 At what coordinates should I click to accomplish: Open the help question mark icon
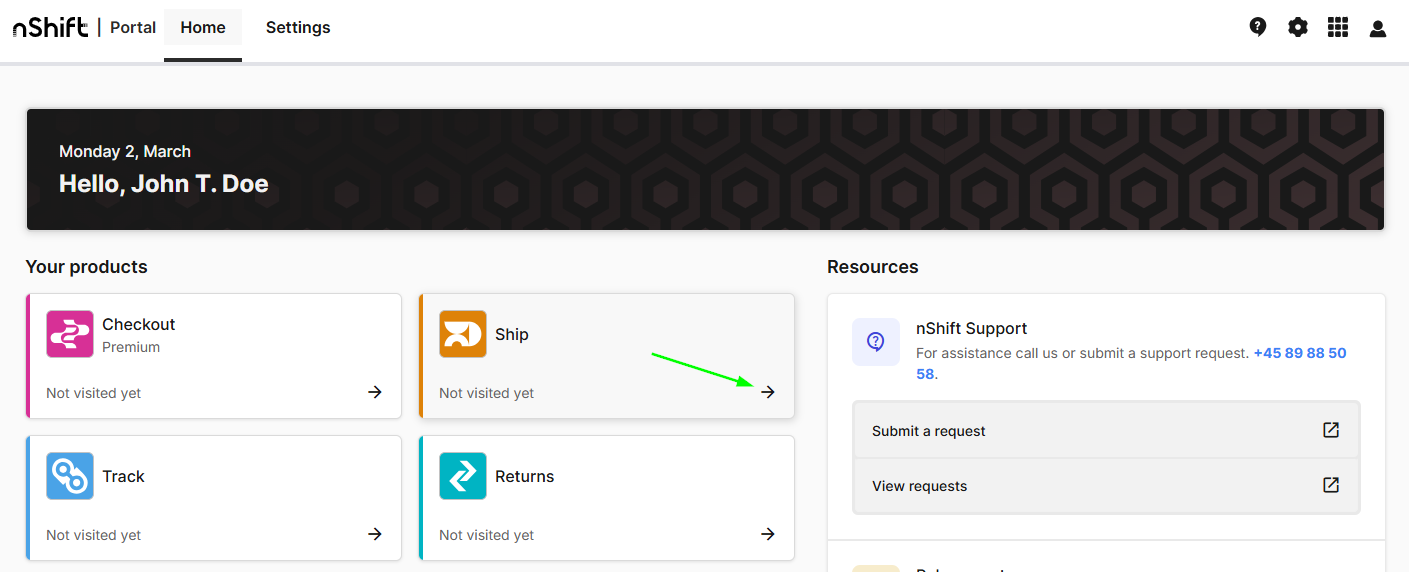[1258, 27]
